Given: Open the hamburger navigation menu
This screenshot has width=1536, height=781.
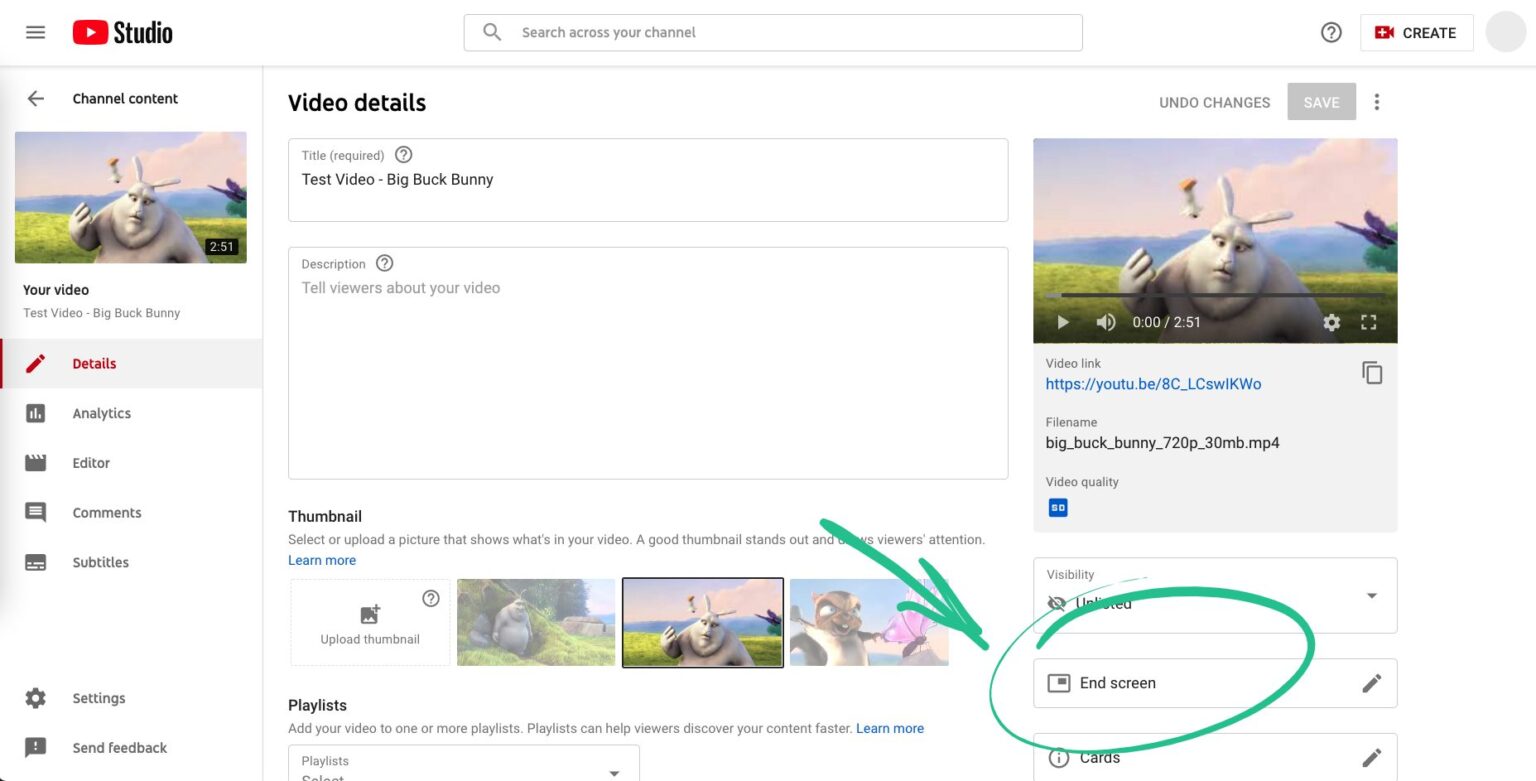Looking at the screenshot, I should pos(35,31).
